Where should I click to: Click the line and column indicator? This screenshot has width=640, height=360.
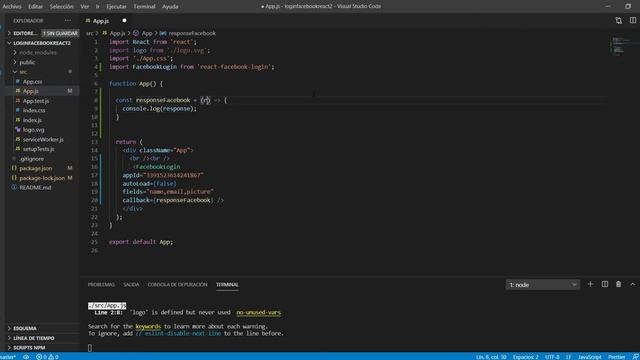click(491, 357)
